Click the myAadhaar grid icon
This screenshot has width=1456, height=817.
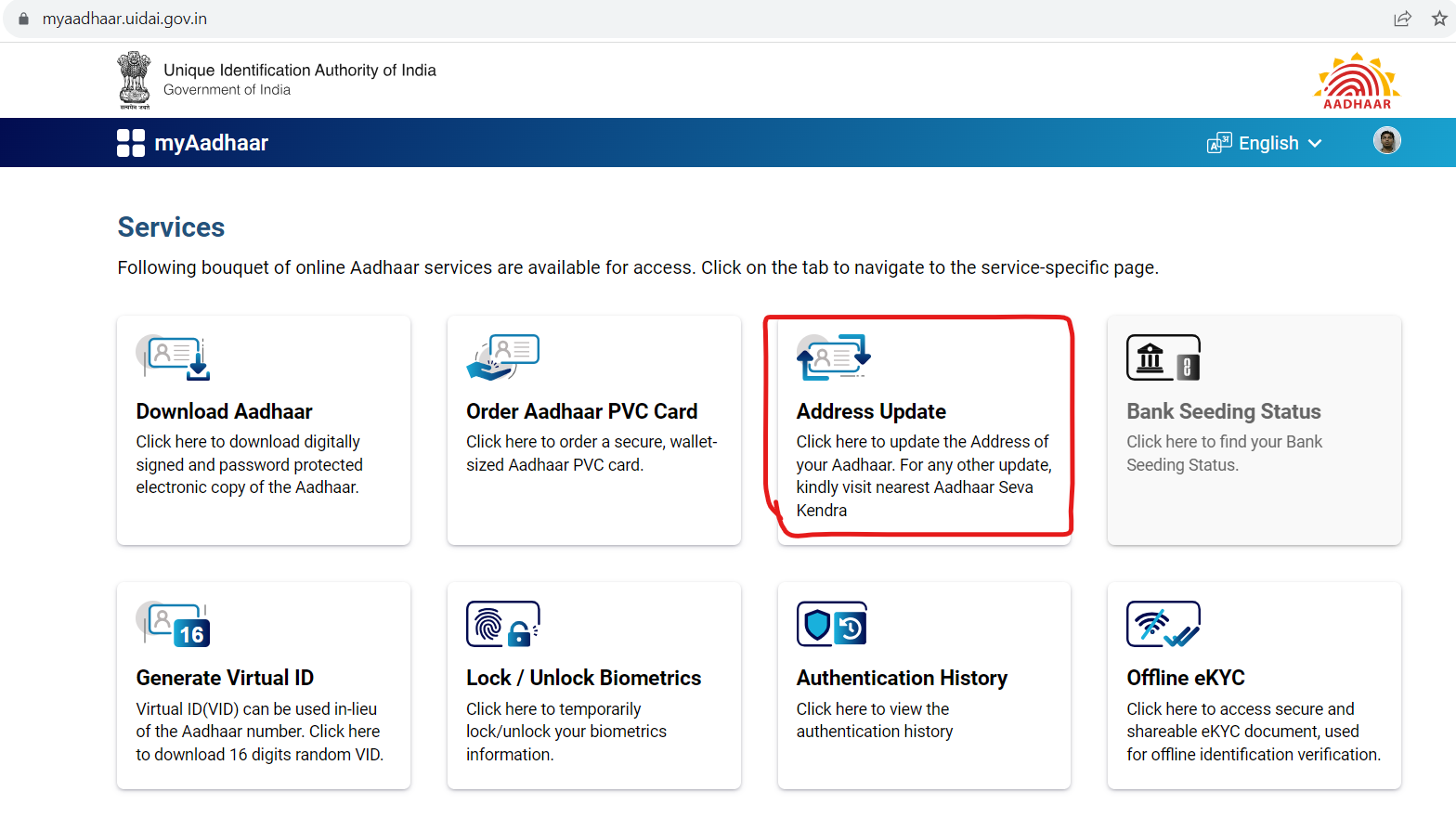pyautogui.click(x=131, y=143)
